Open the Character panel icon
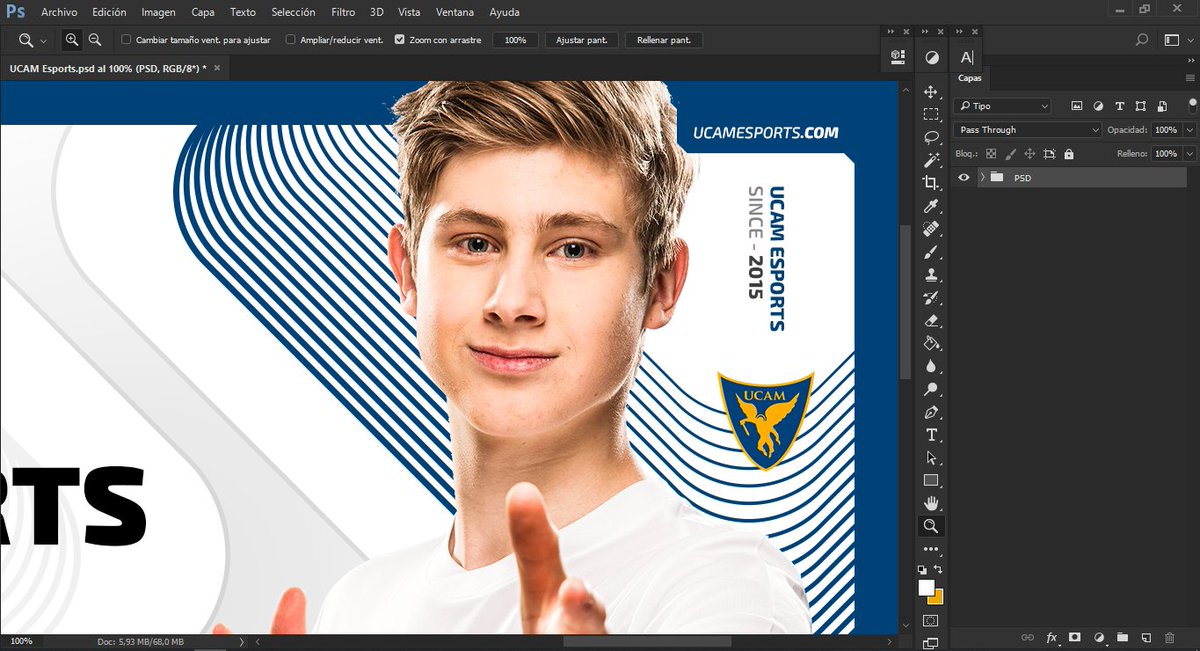Image resolution: width=1200 pixels, height=651 pixels. coord(966,58)
